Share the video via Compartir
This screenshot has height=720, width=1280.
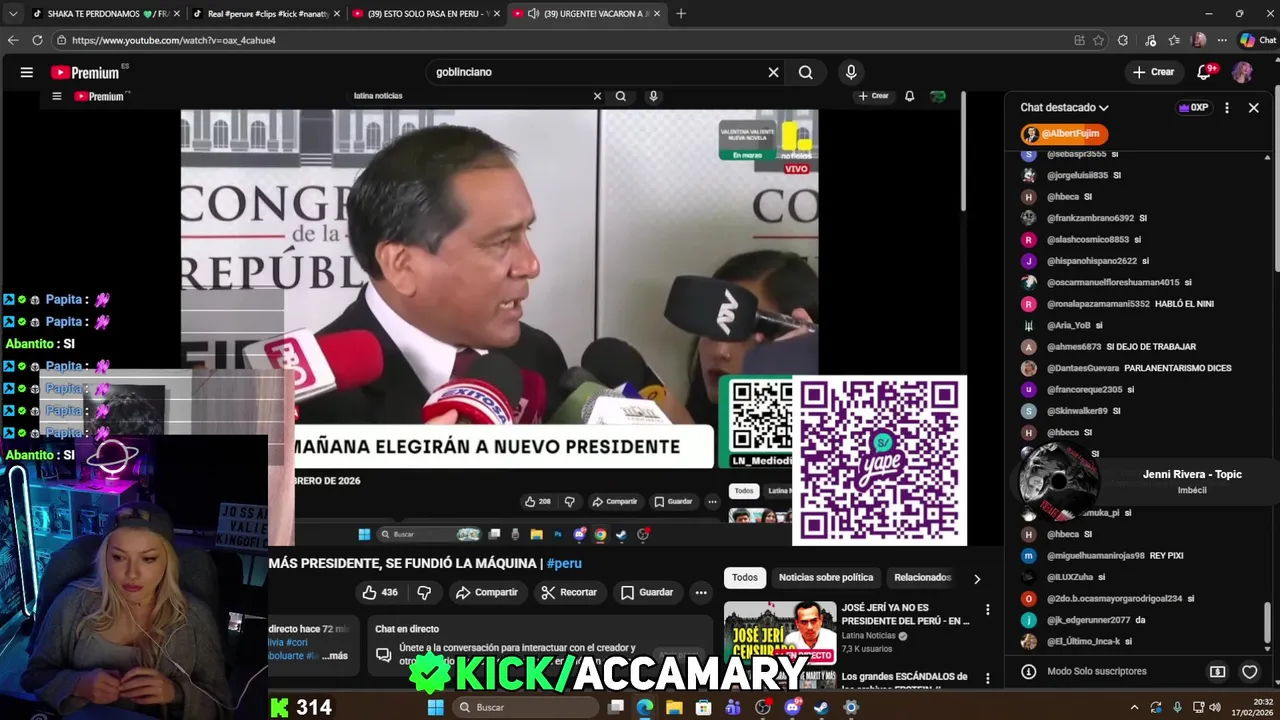[487, 592]
